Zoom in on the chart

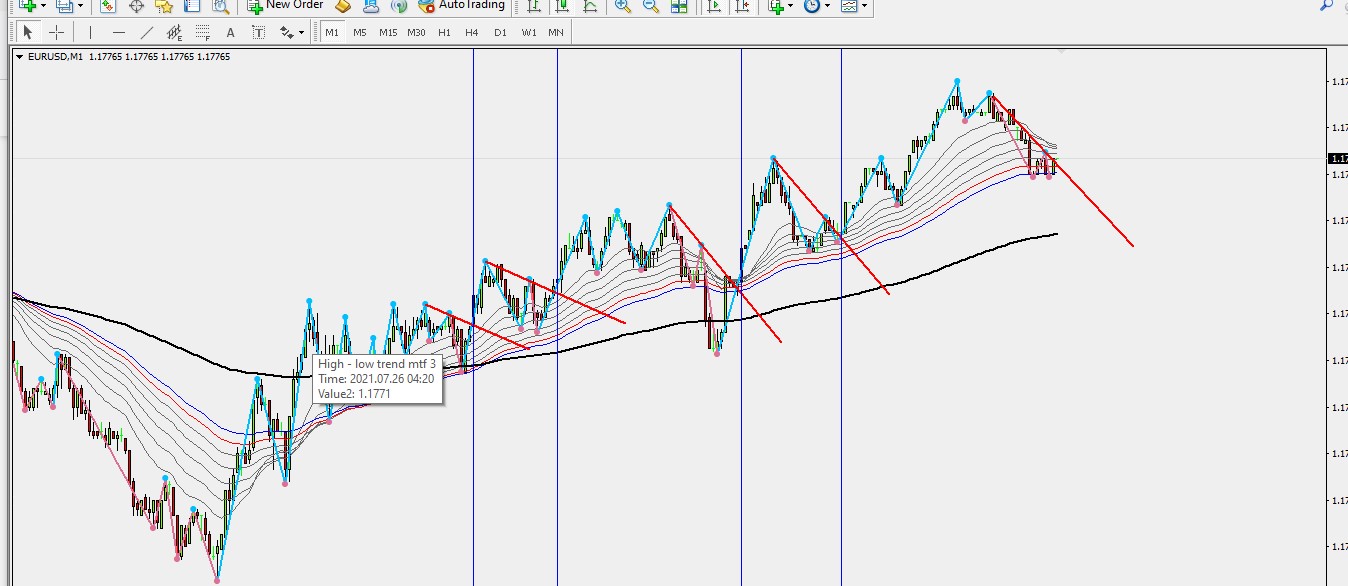tap(623, 5)
